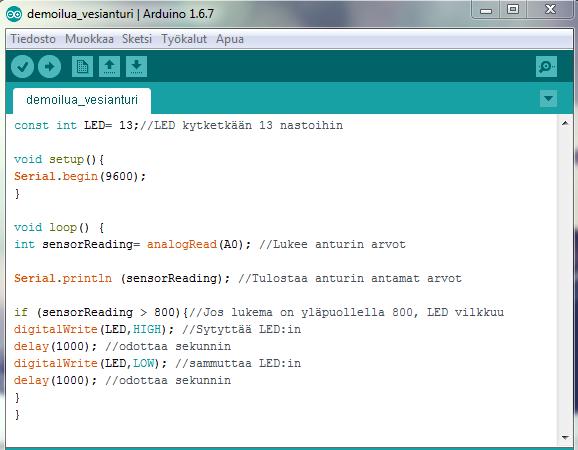
Task: Click on 'const int LED= 13;' line
Action: tap(77, 125)
